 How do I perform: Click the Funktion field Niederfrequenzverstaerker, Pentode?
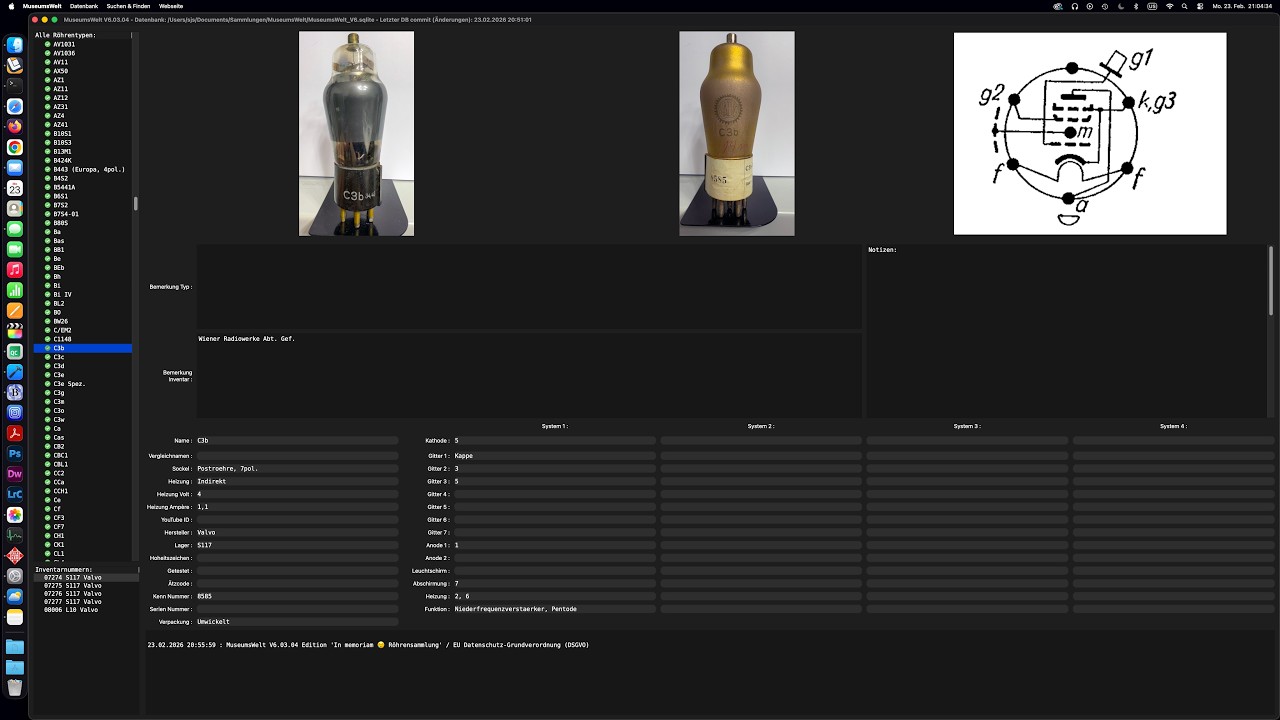point(555,609)
